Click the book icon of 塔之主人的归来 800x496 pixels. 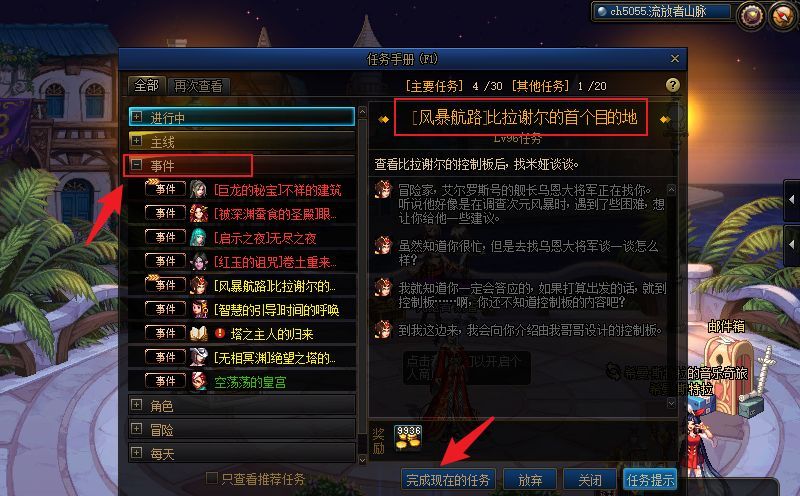198,334
